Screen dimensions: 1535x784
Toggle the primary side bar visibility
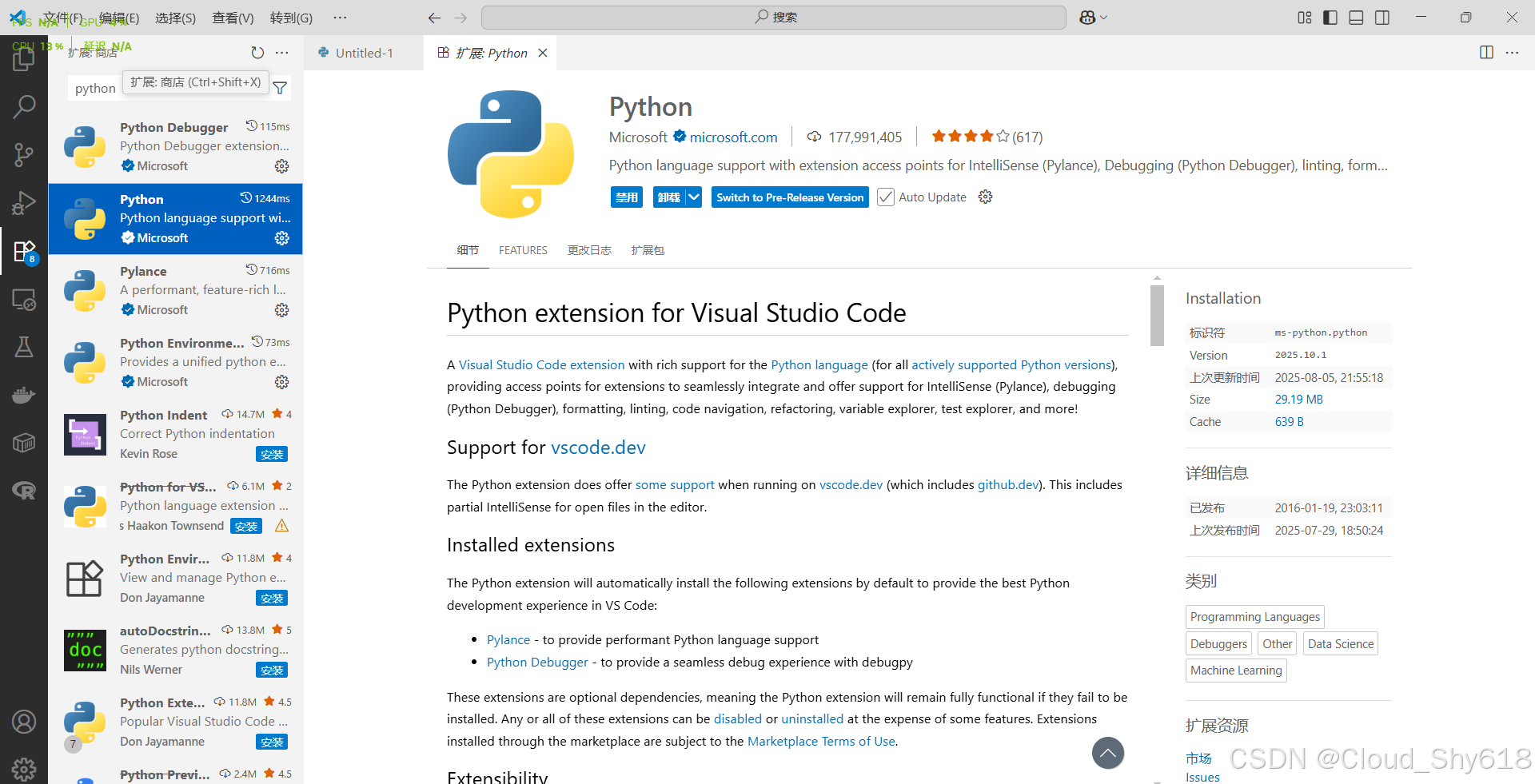tap(1330, 18)
